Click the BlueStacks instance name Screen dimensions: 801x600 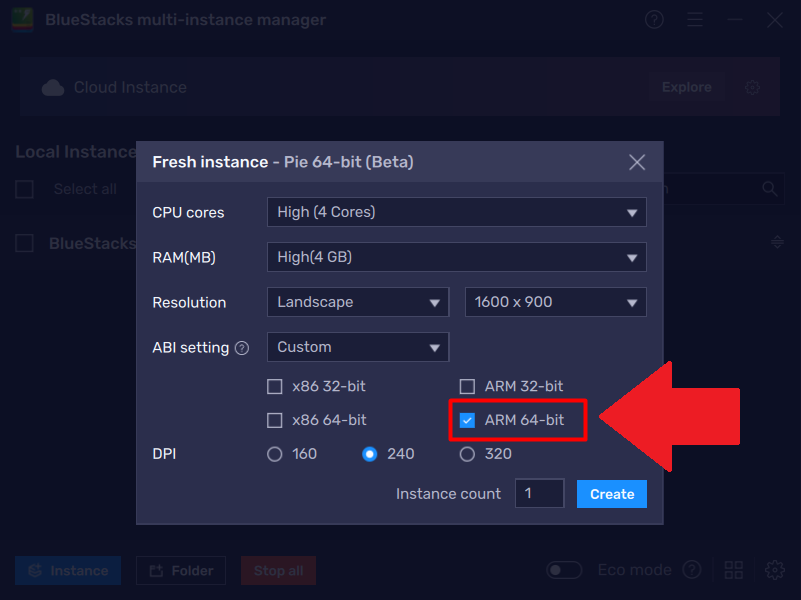(x=92, y=243)
